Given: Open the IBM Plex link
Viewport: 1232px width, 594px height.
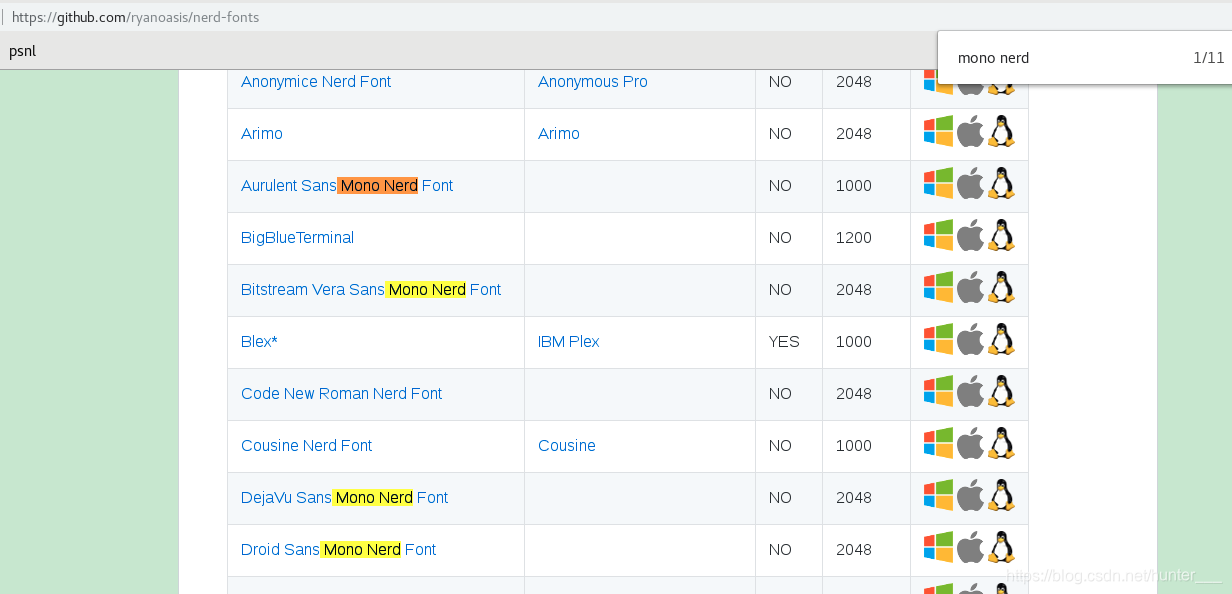Looking at the screenshot, I should coord(569,342).
